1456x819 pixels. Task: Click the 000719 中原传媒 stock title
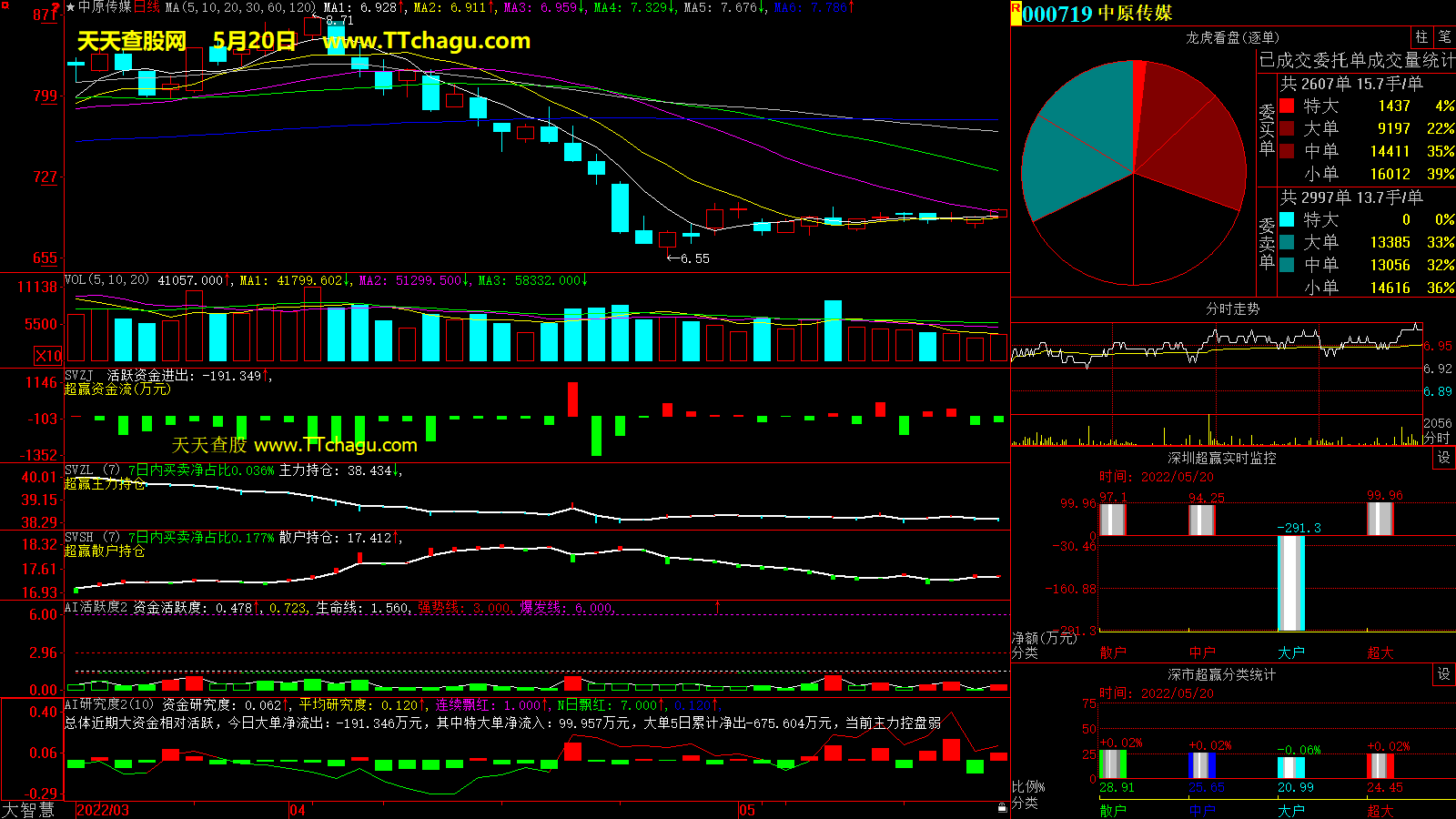(1097, 14)
